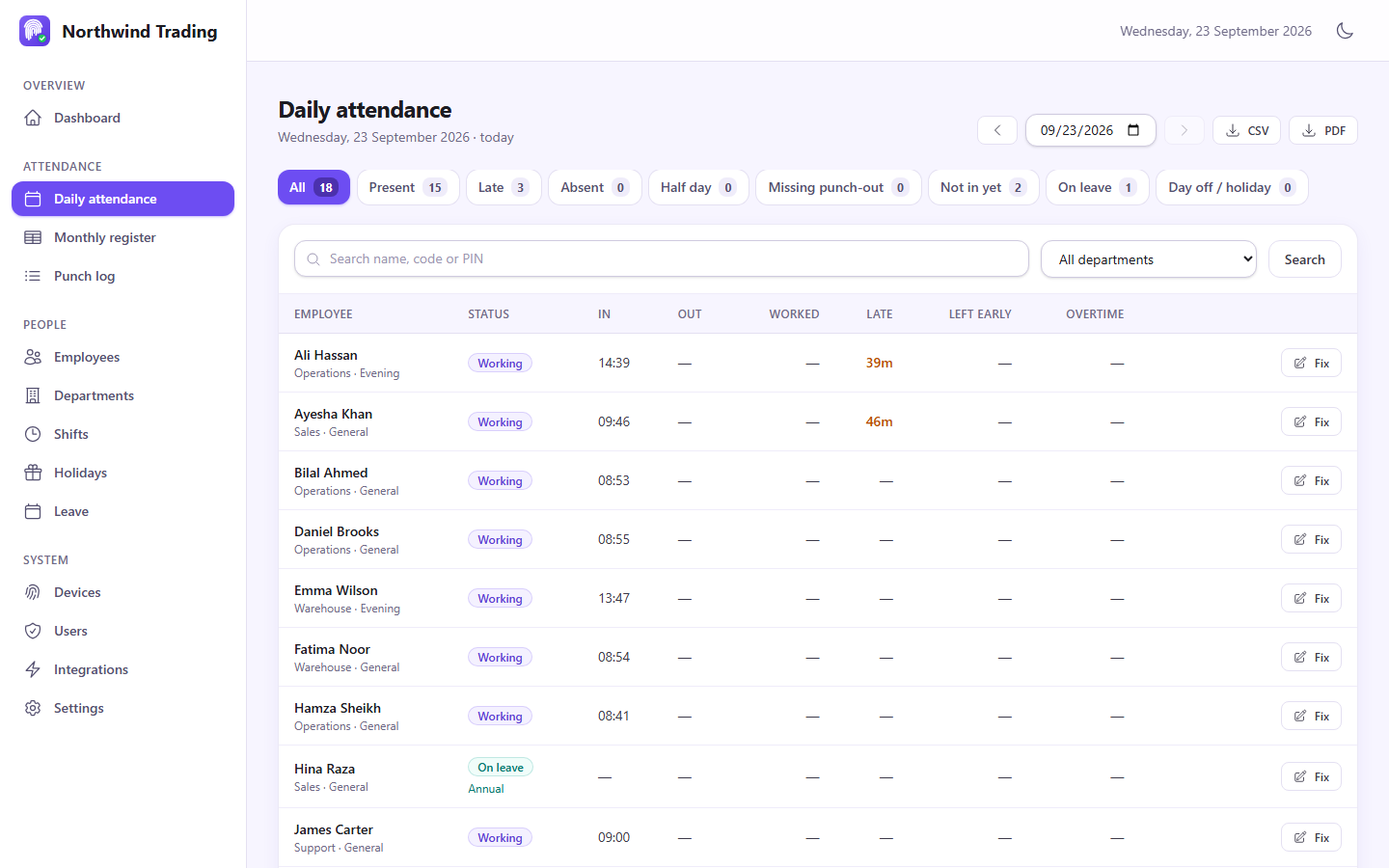Open Holidays gift icon in sidebar

(x=33, y=473)
